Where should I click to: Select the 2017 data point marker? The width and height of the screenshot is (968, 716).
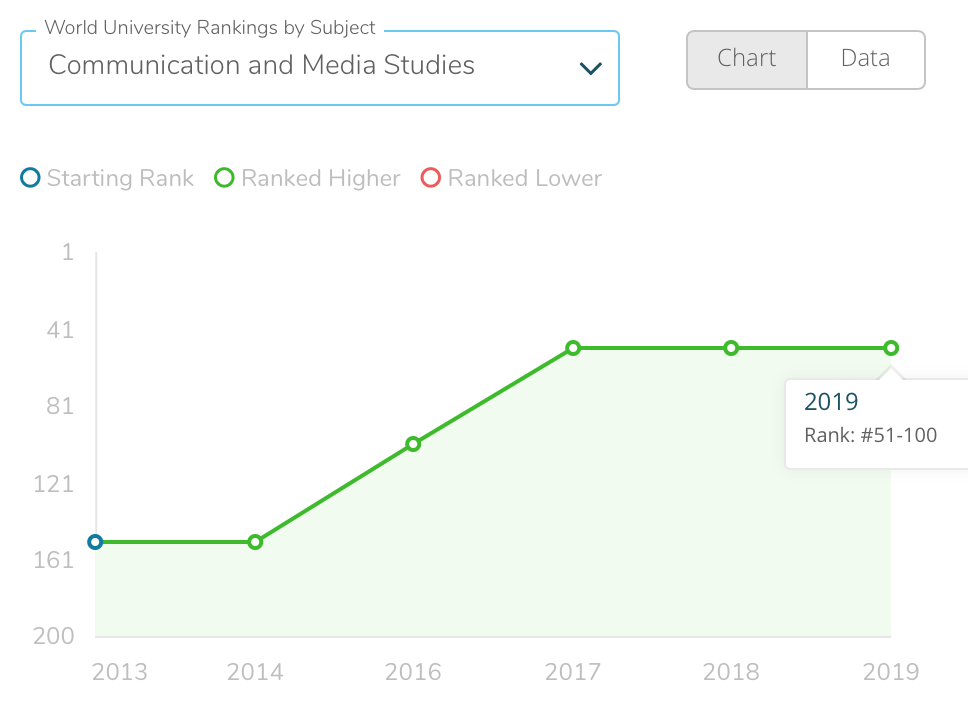tap(573, 348)
